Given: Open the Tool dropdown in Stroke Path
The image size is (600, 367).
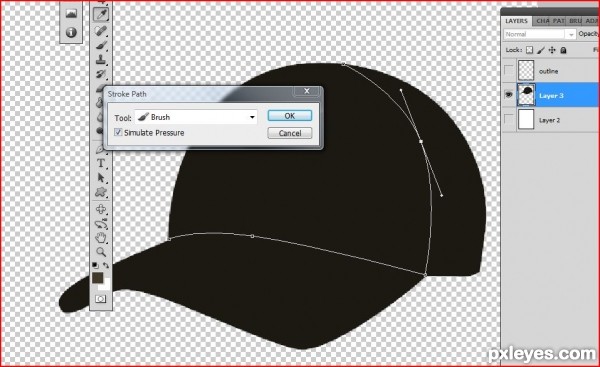Looking at the screenshot, I should (196, 117).
